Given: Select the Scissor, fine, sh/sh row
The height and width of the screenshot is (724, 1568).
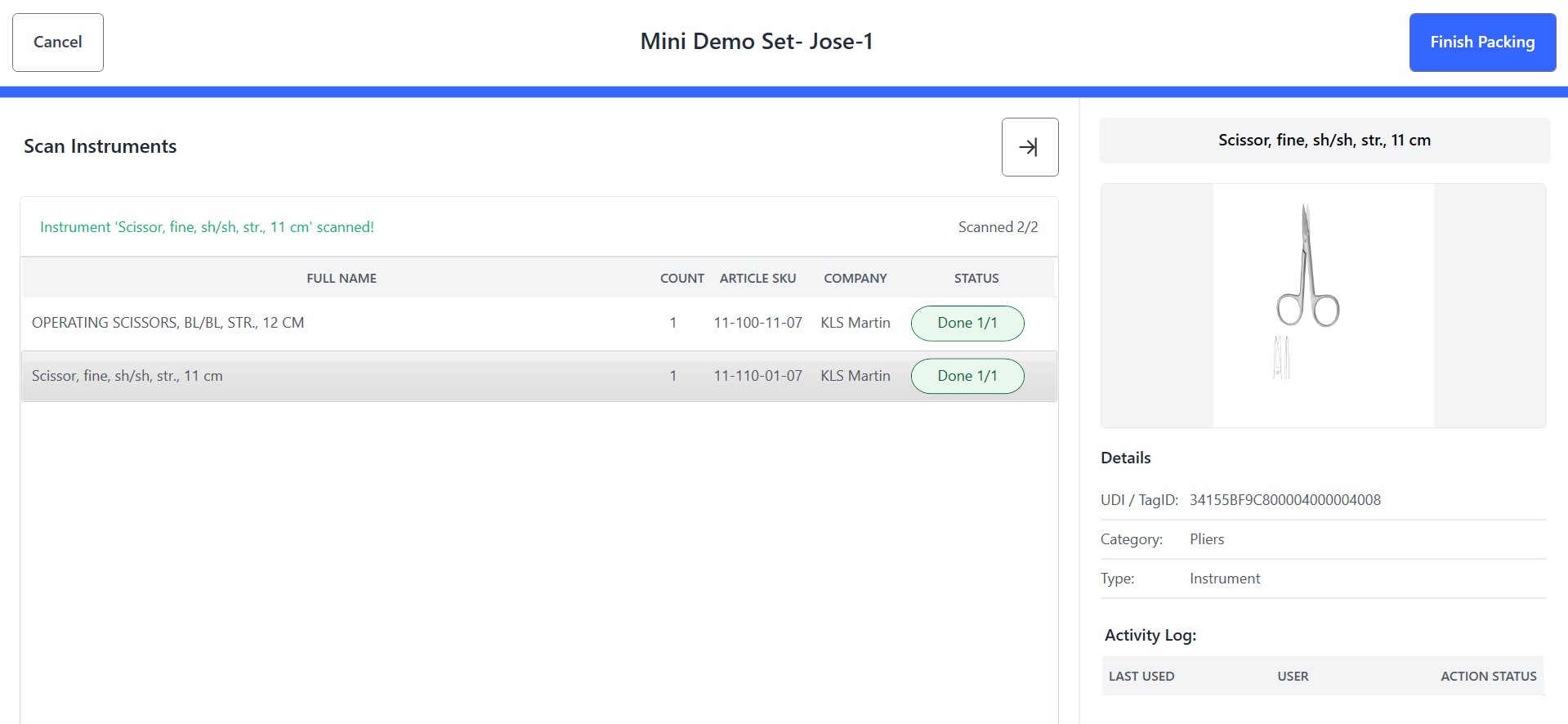Looking at the screenshot, I should [539, 376].
